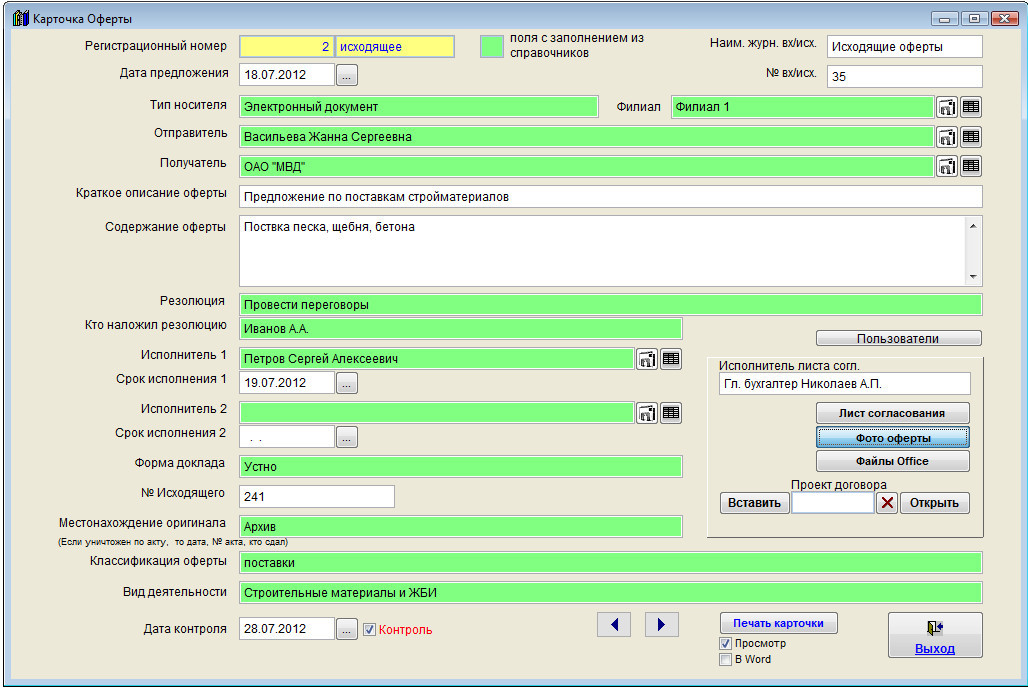Open date picker for Дата предложения
The width and height of the screenshot is (1028, 688).
pyautogui.click(x=346, y=75)
